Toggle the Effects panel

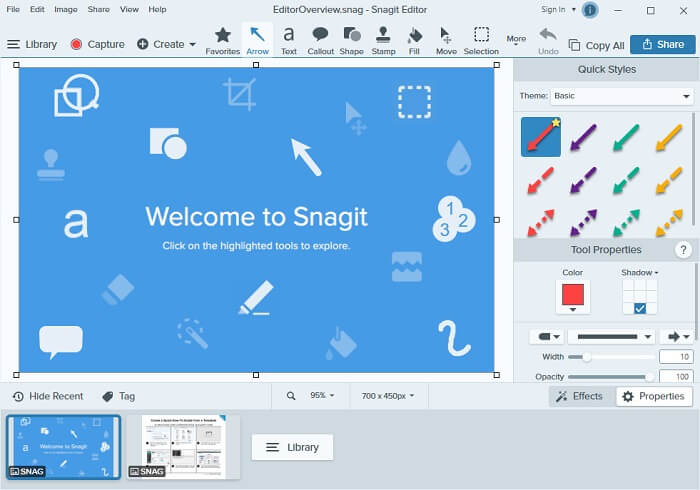pyautogui.click(x=582, y=396)
